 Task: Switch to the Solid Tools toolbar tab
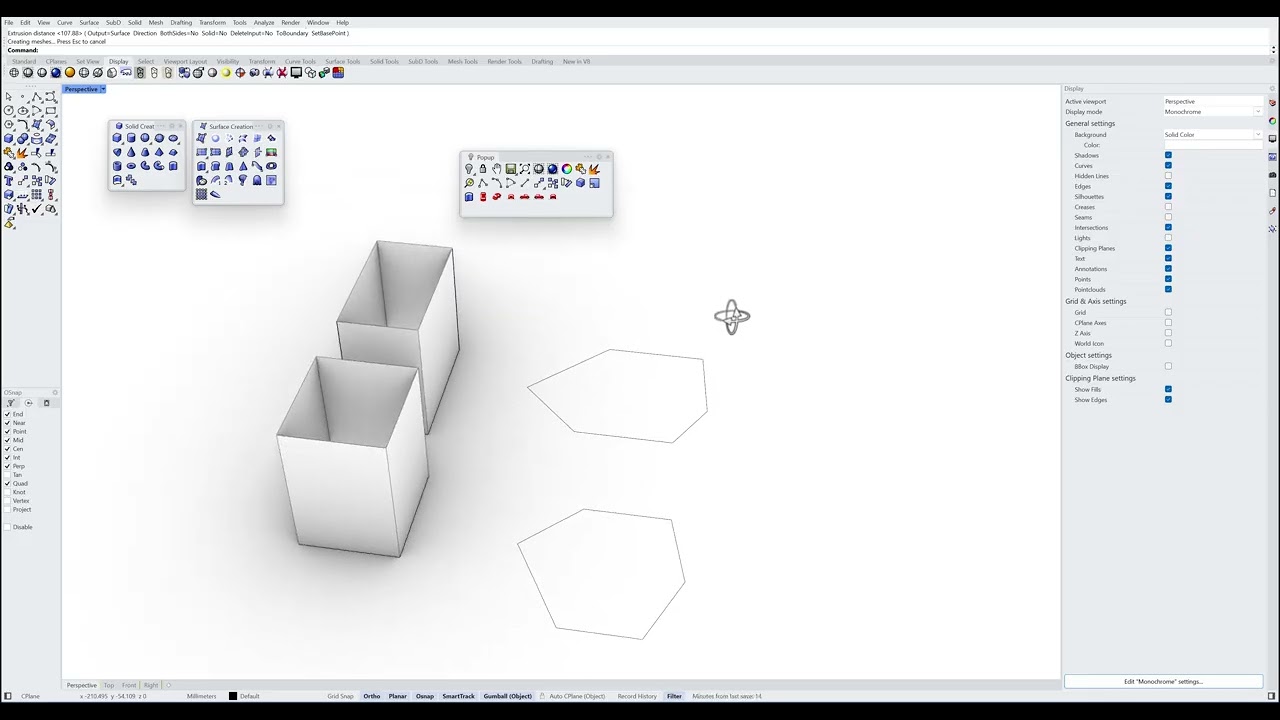tap(384, 61)
